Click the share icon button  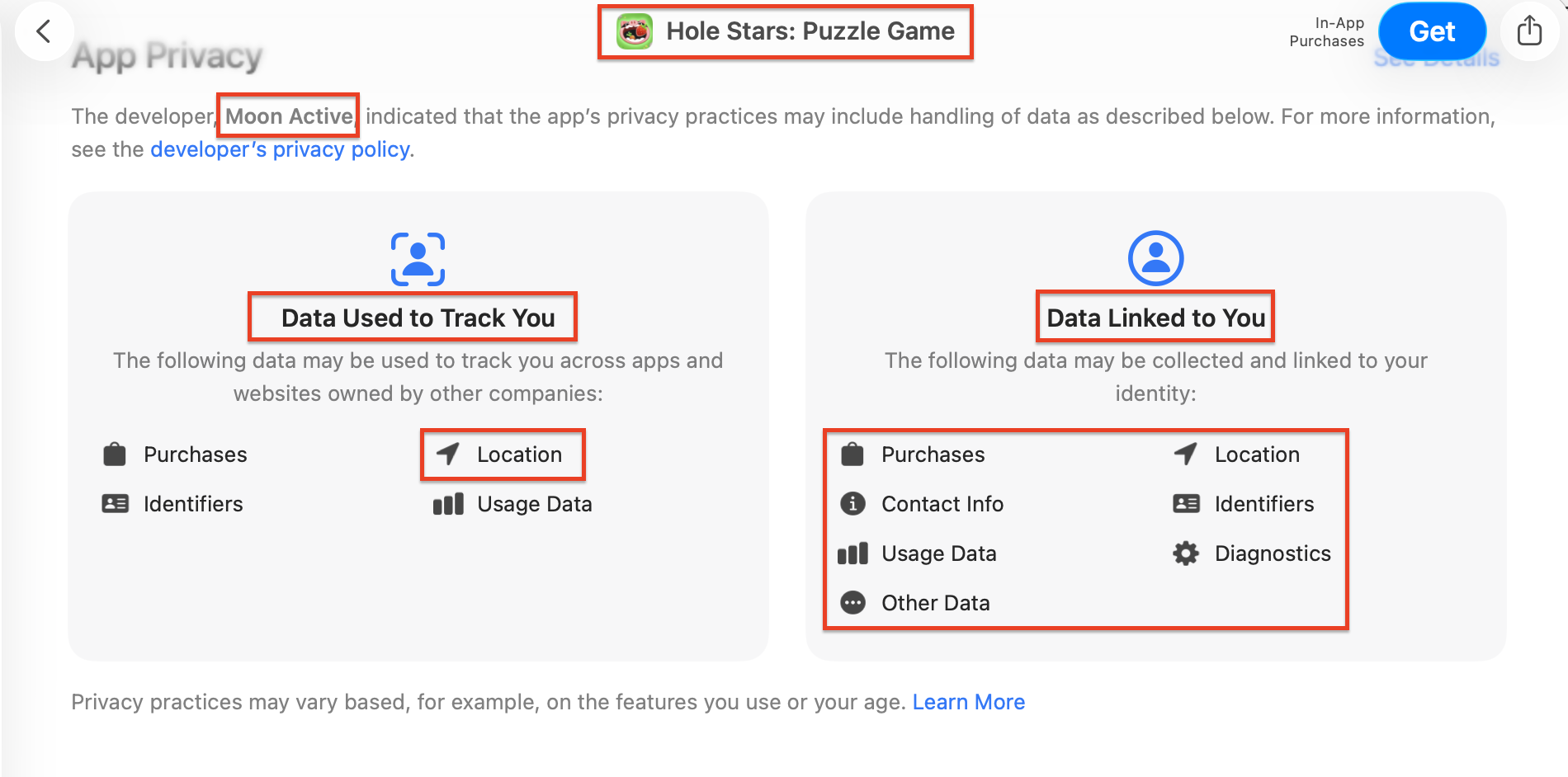click(1529, 31)
